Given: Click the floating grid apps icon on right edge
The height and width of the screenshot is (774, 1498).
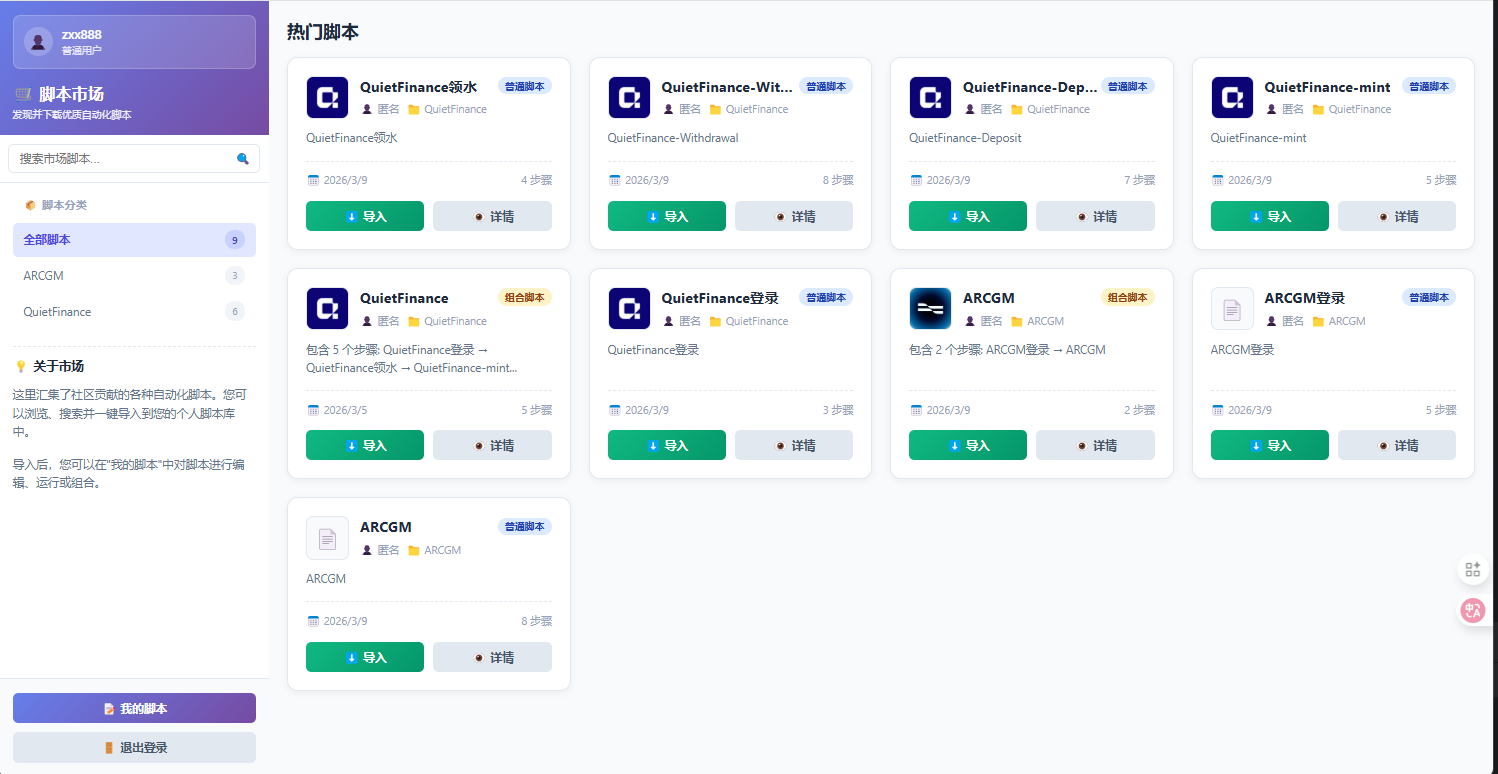Looking at the screenshot, I should coord(1473,570).
